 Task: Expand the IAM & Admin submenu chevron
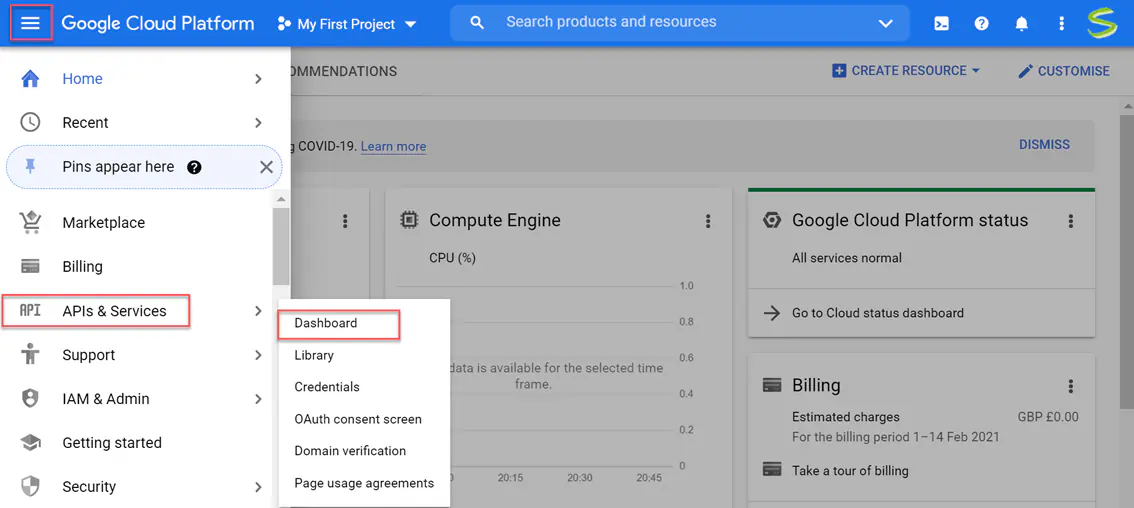click(x=258, y=399)
